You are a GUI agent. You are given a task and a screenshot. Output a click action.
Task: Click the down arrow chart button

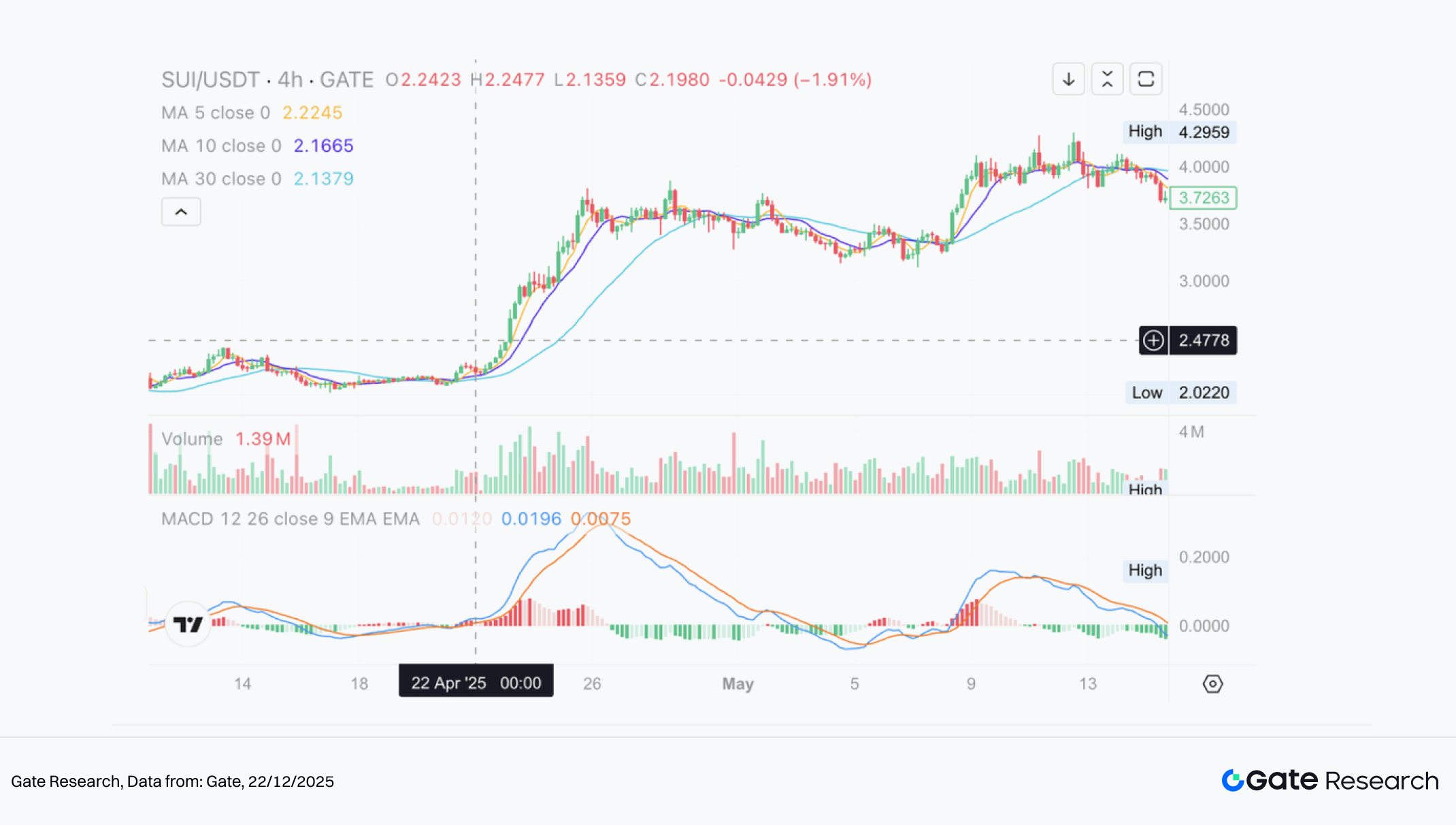click(1068, 79)
